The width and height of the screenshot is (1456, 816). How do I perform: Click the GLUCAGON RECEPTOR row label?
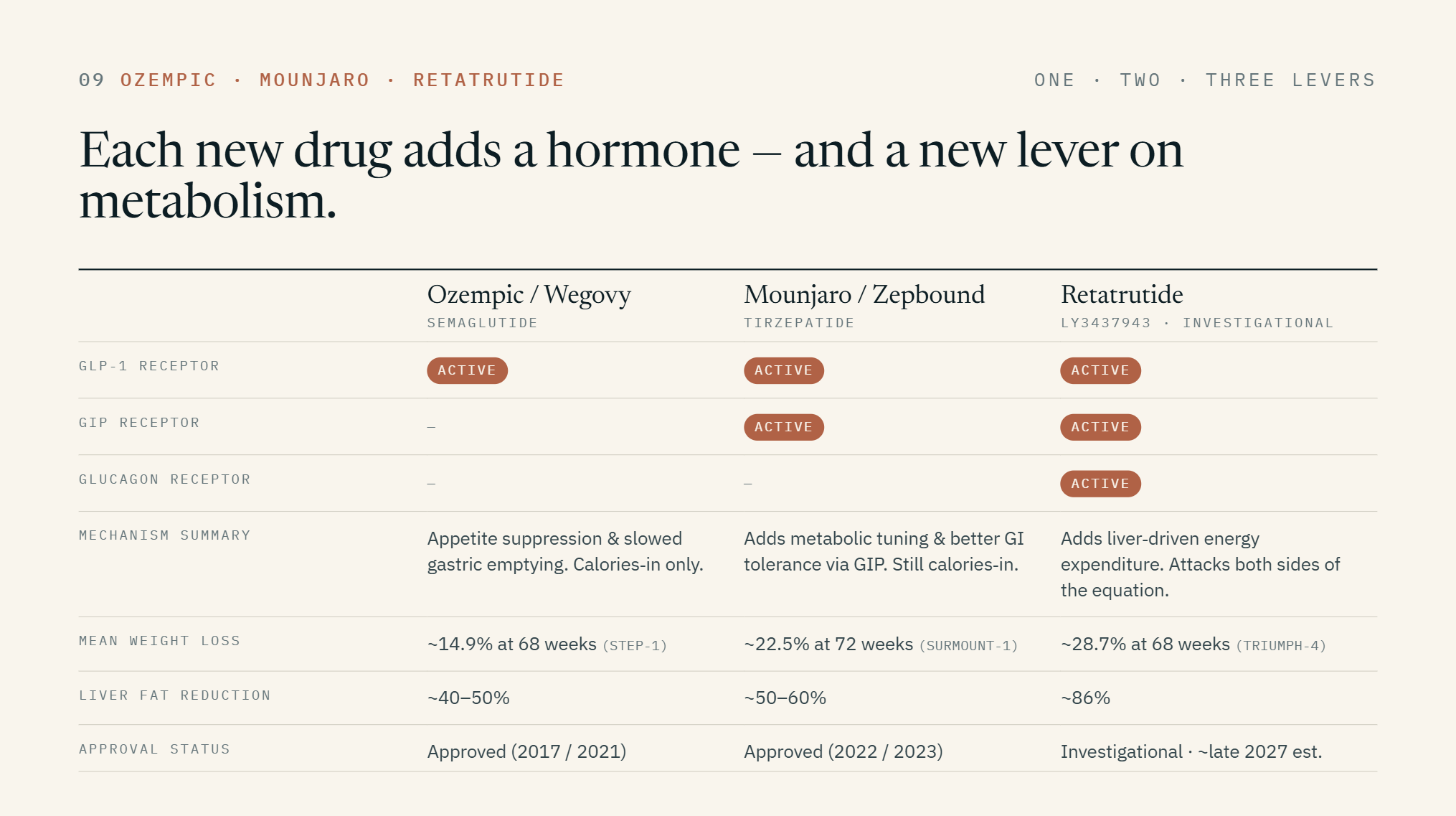pos(164,479)
